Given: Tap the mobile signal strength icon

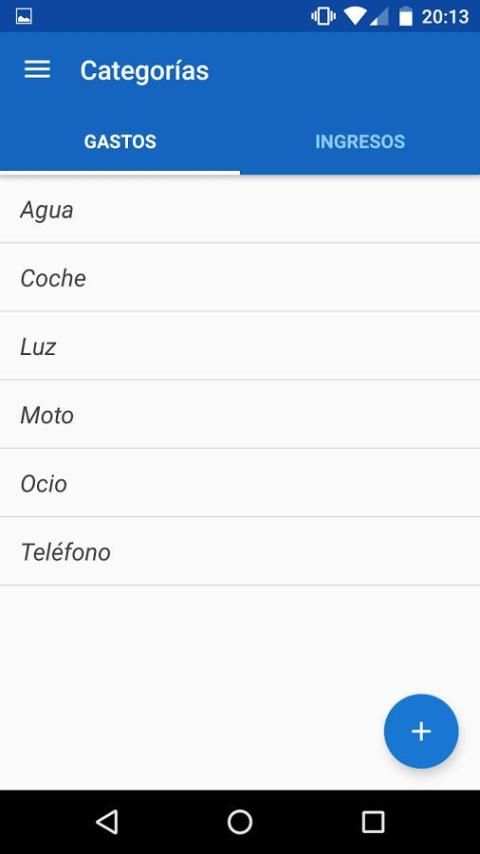Looking at the screenshot, I should click(x=379, y=17).
